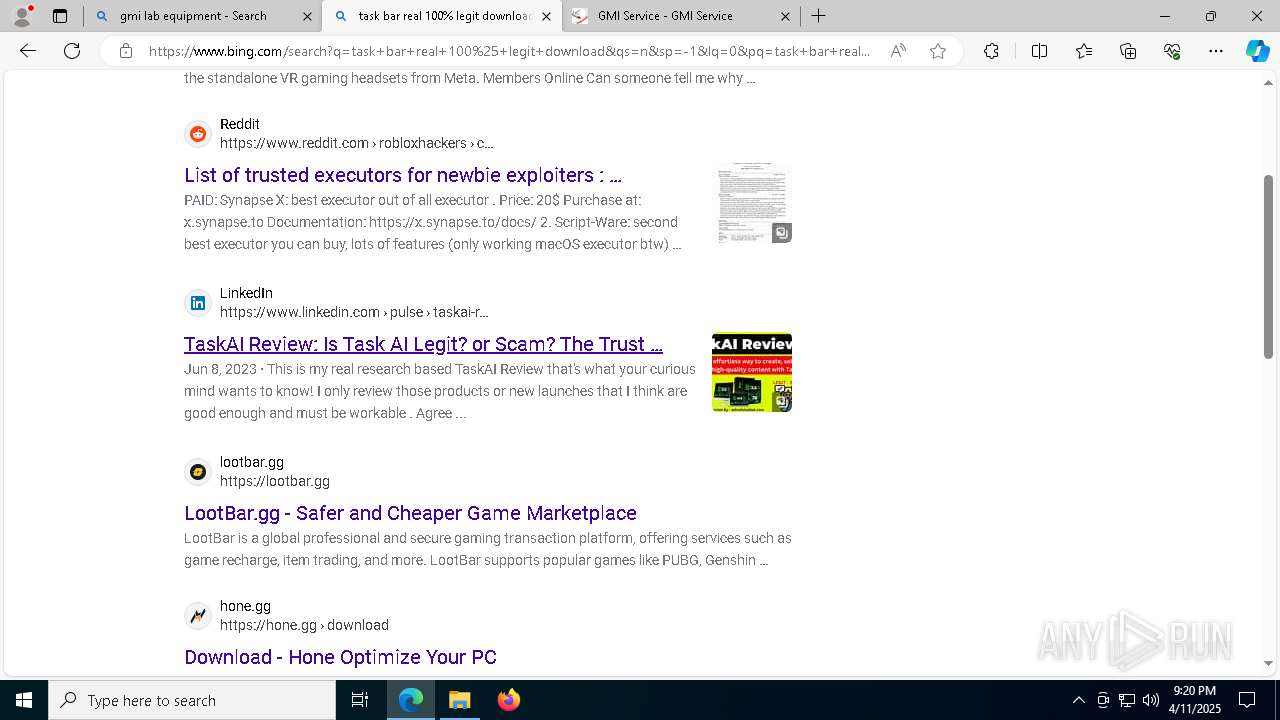The width and height of the screenshot is (1280, 720).
Task: Open LootBar.gg Safer and Cheaper result
Action: [x=410, y=513]
